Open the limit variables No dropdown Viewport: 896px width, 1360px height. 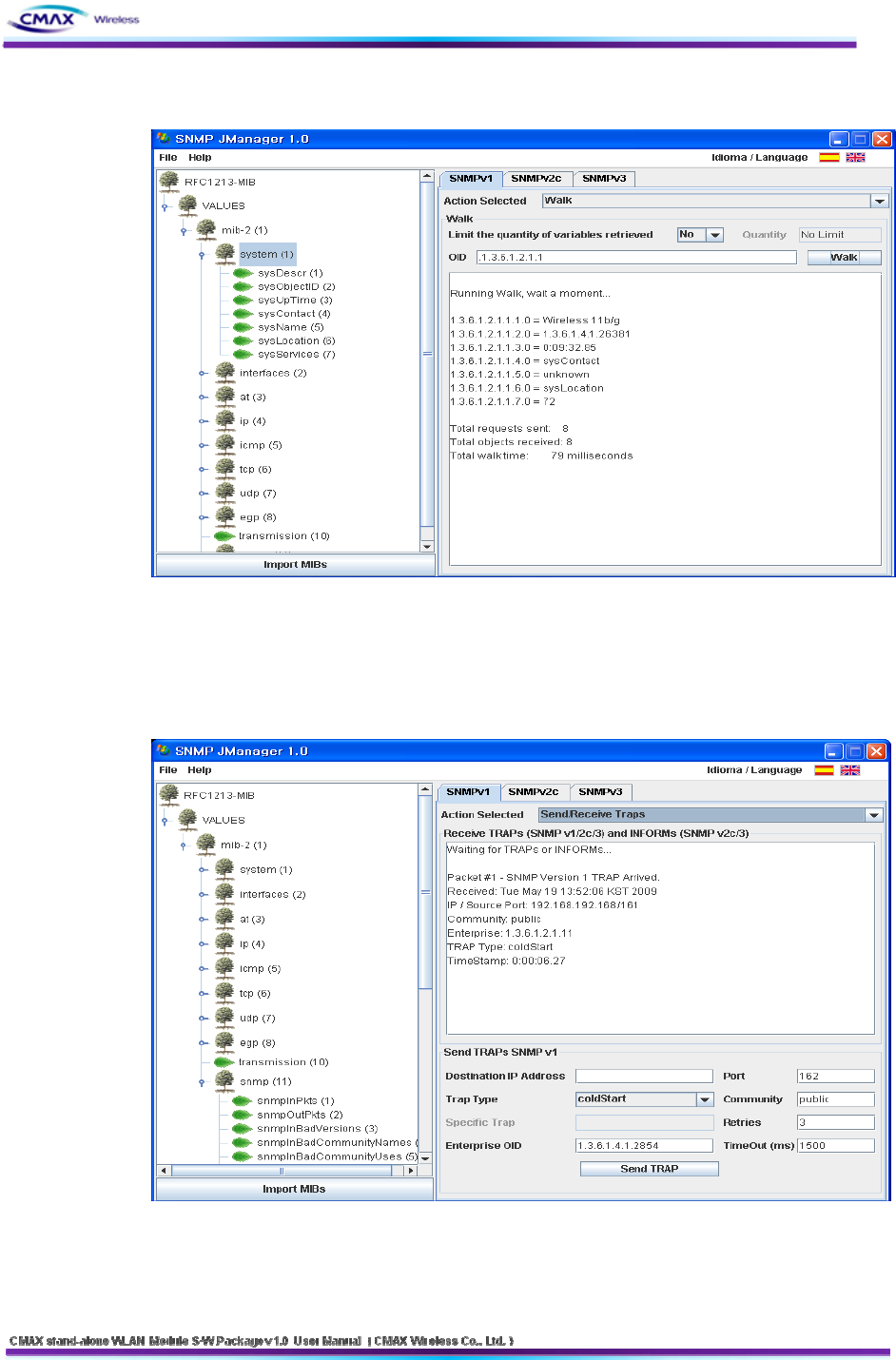coord(715,235)
